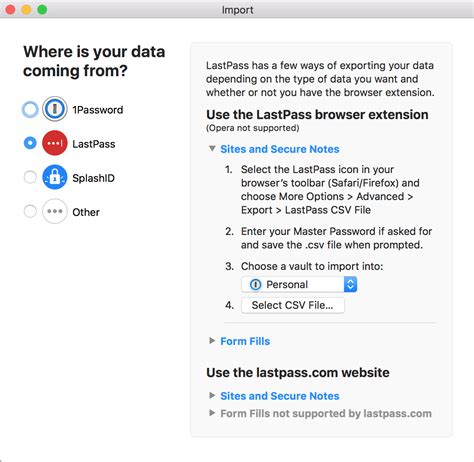The image size is (474, 462).
Task: Click the 1Password app icon
Action: tap(55, 109)
